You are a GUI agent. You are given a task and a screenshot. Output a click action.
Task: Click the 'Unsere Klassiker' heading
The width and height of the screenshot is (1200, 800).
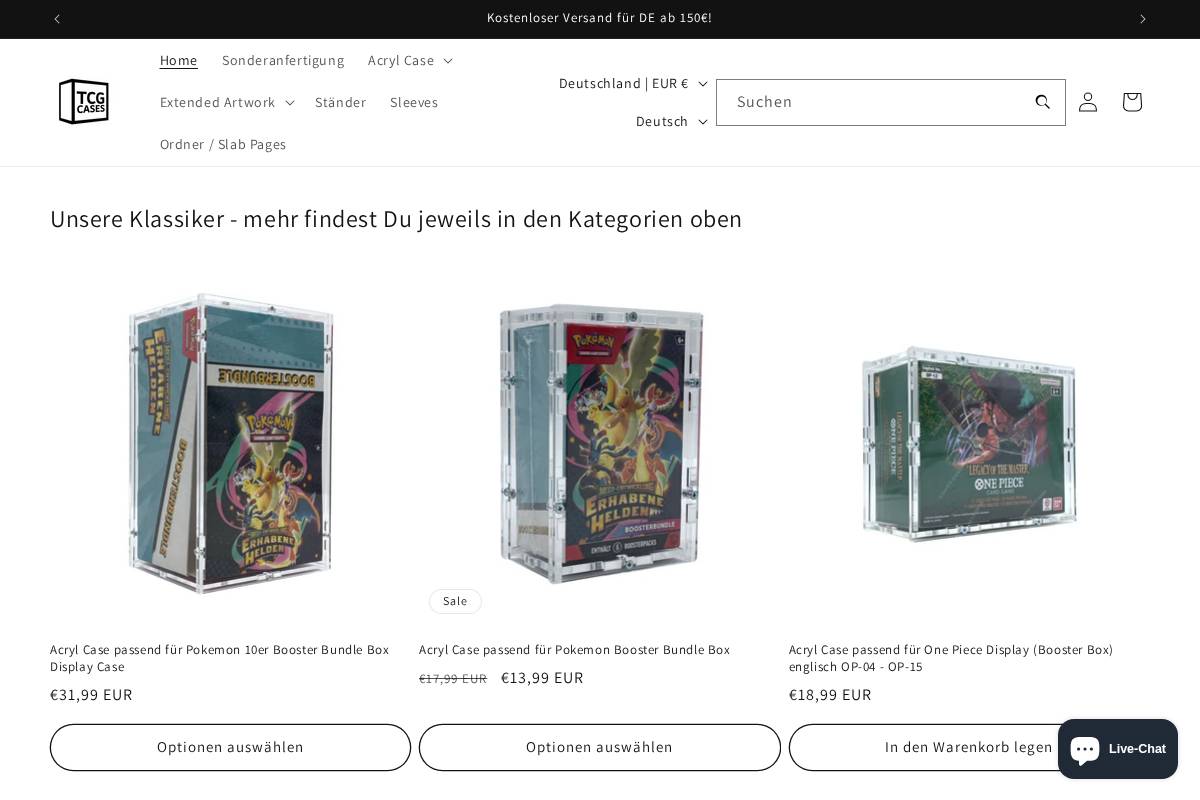[396, 219]
